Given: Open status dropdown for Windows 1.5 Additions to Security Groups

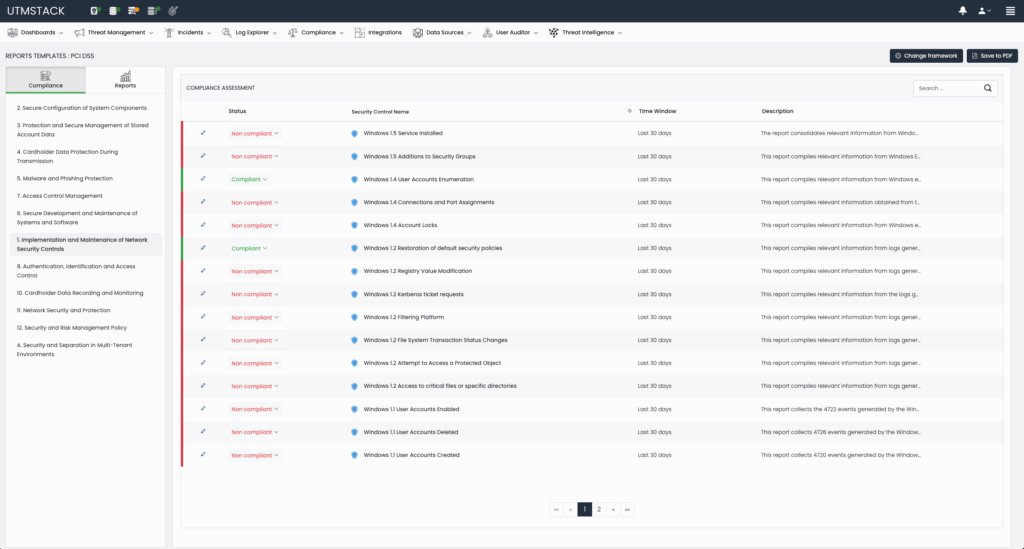Looking at the screenshot, I should [254, 157].
